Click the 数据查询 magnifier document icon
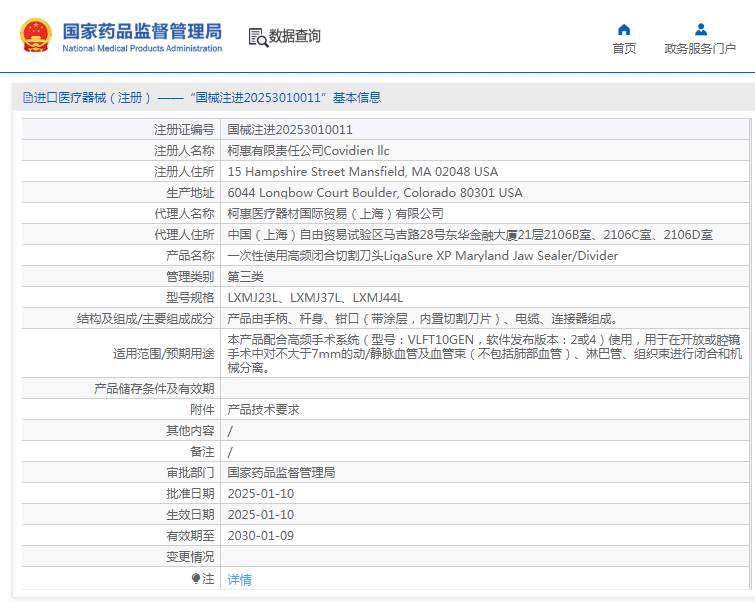Screen dimensions: 755x604 pyautogui.click(x=258, y=37)
